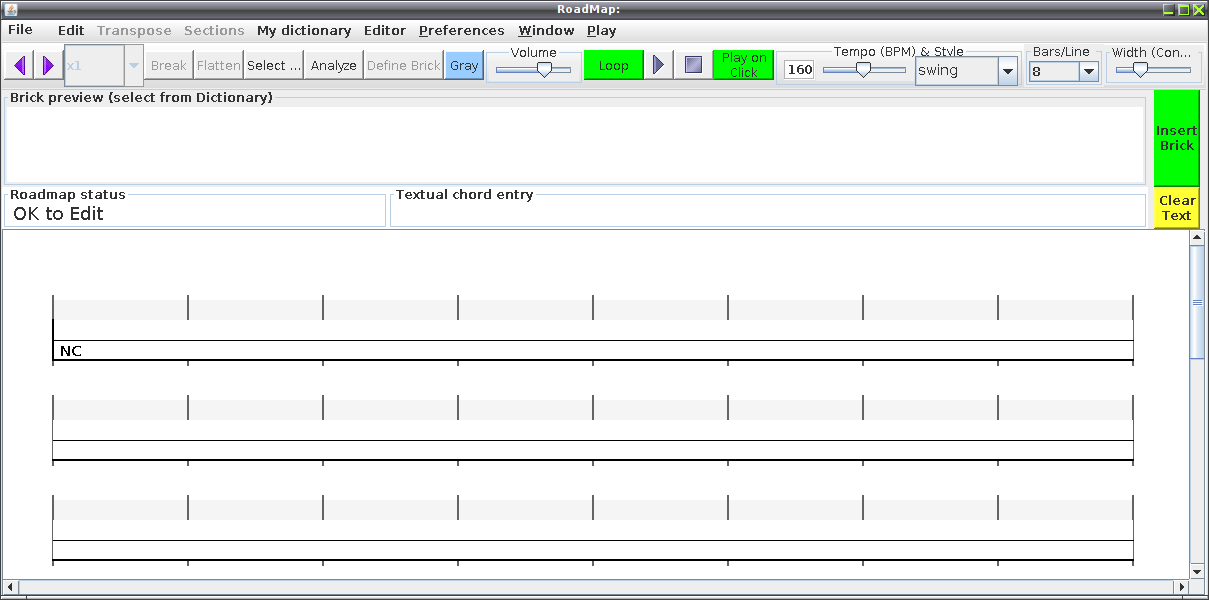Start playback with the play triangle
The width and height of the screenshot is (1209, 600).
coord(658,65)
